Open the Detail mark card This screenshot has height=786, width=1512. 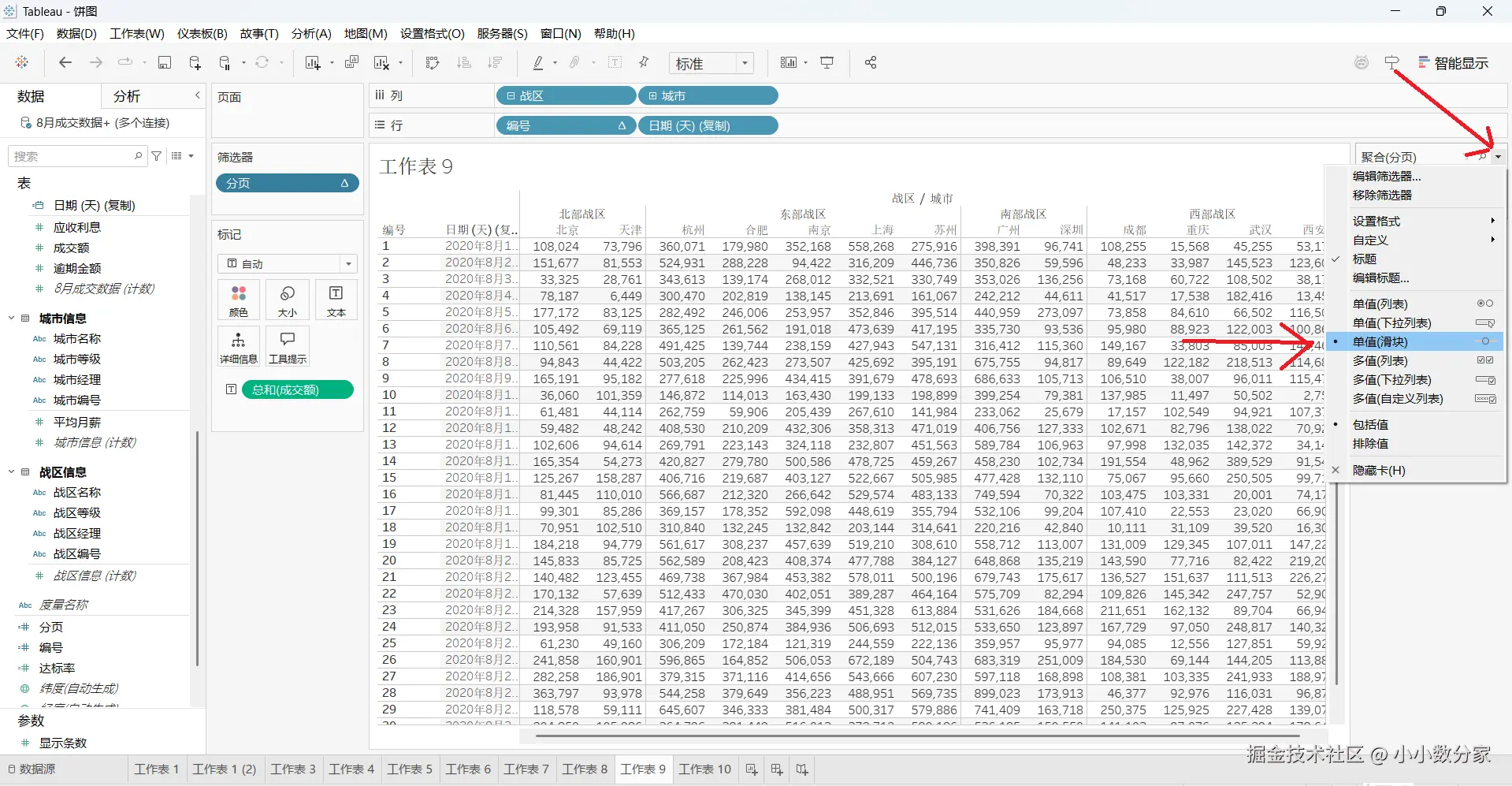(239, 347)
